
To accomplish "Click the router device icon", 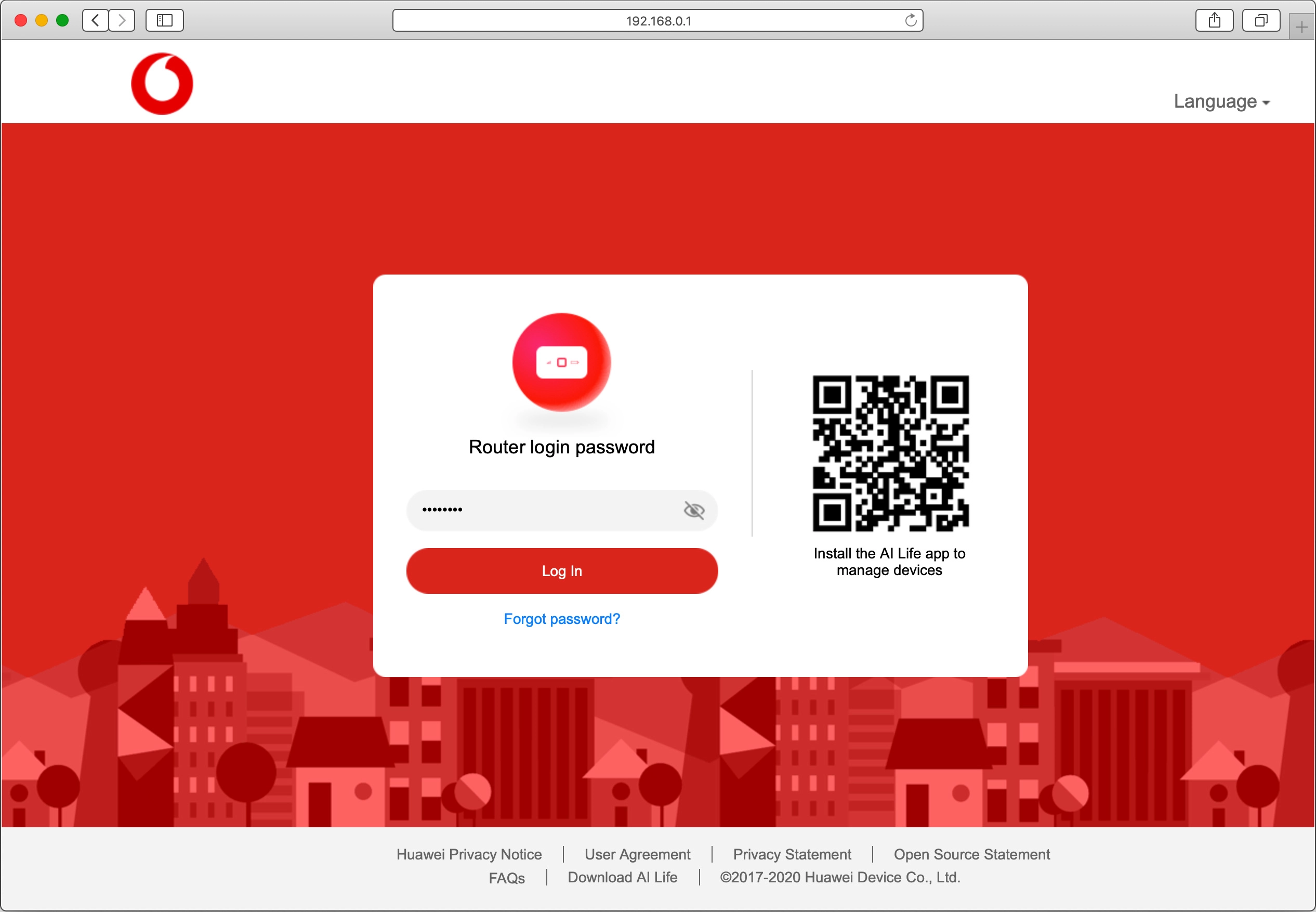I will 561,362.
